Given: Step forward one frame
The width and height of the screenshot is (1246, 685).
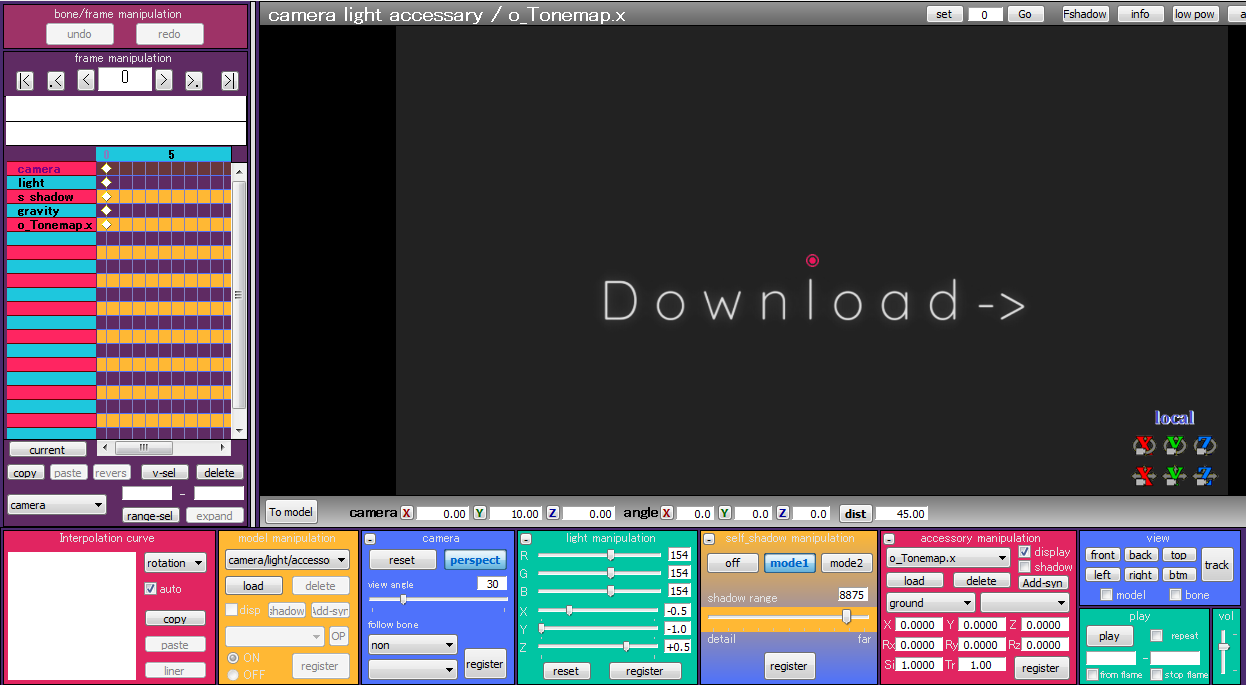Looking at the screenshot, I should pyautogui.click(x=164, y=80).
